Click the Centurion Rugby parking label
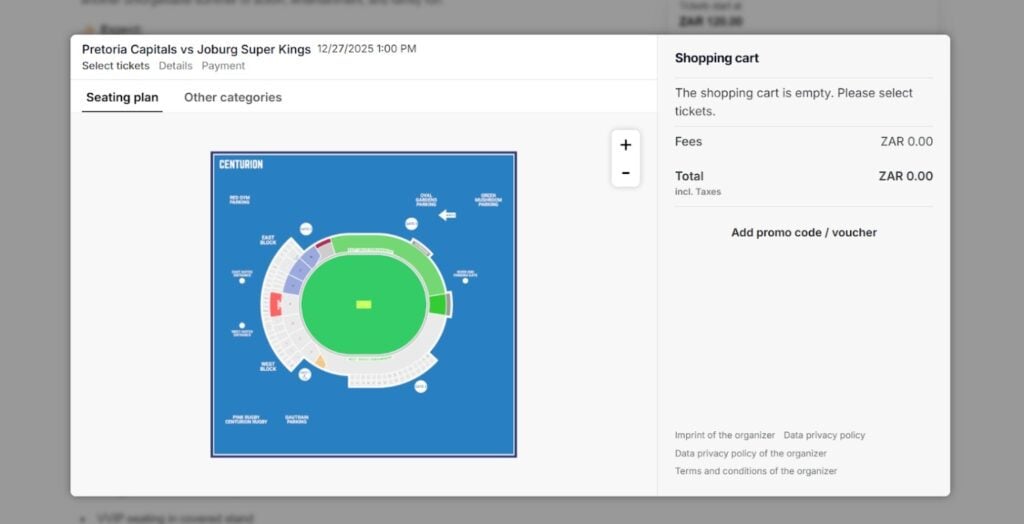Viewport: 1024px width, 524px height. pyautogui.click(x=246, y=419)
